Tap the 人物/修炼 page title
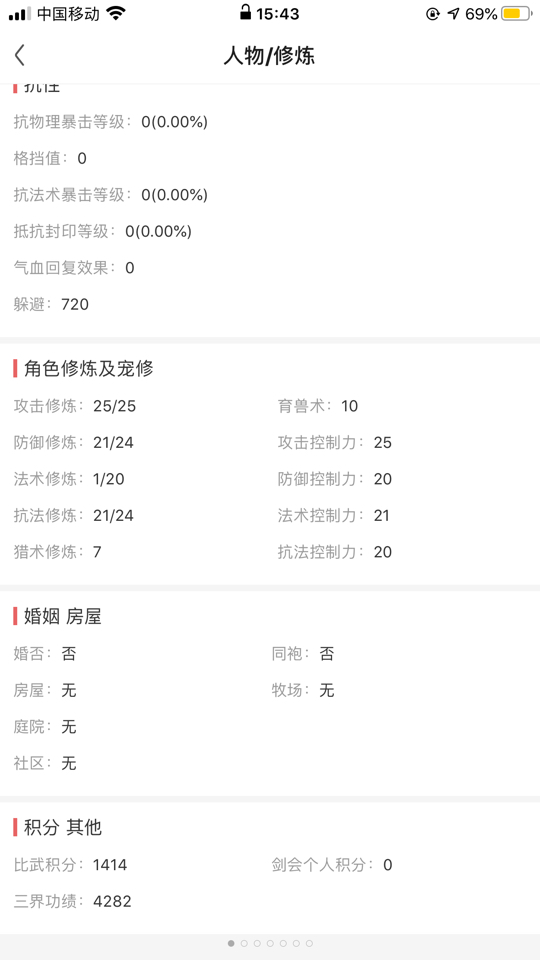The height and width of the screenshot is (960, 540). [x=269, y=56]
